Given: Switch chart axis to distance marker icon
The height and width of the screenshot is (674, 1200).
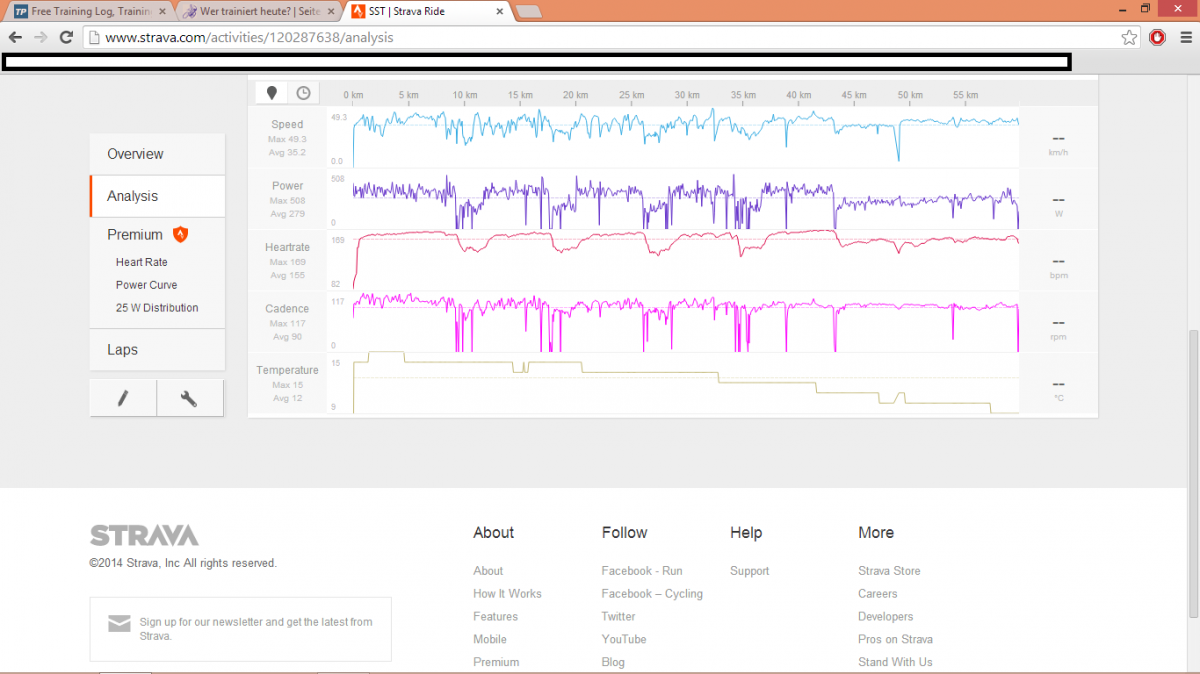Looking at the screenshot, I should (272, 93).
